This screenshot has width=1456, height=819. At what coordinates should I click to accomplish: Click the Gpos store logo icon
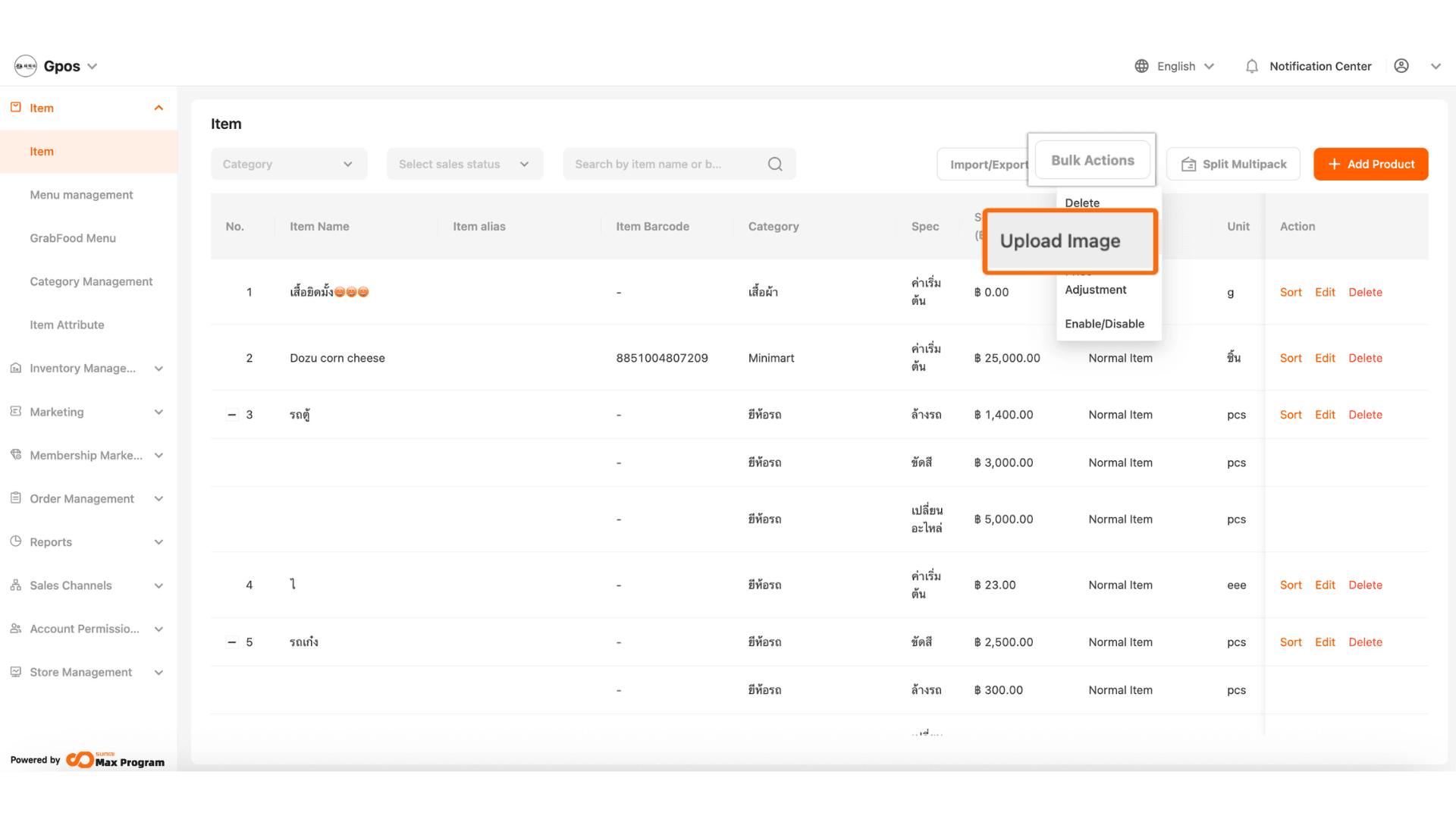click(26, 67)
